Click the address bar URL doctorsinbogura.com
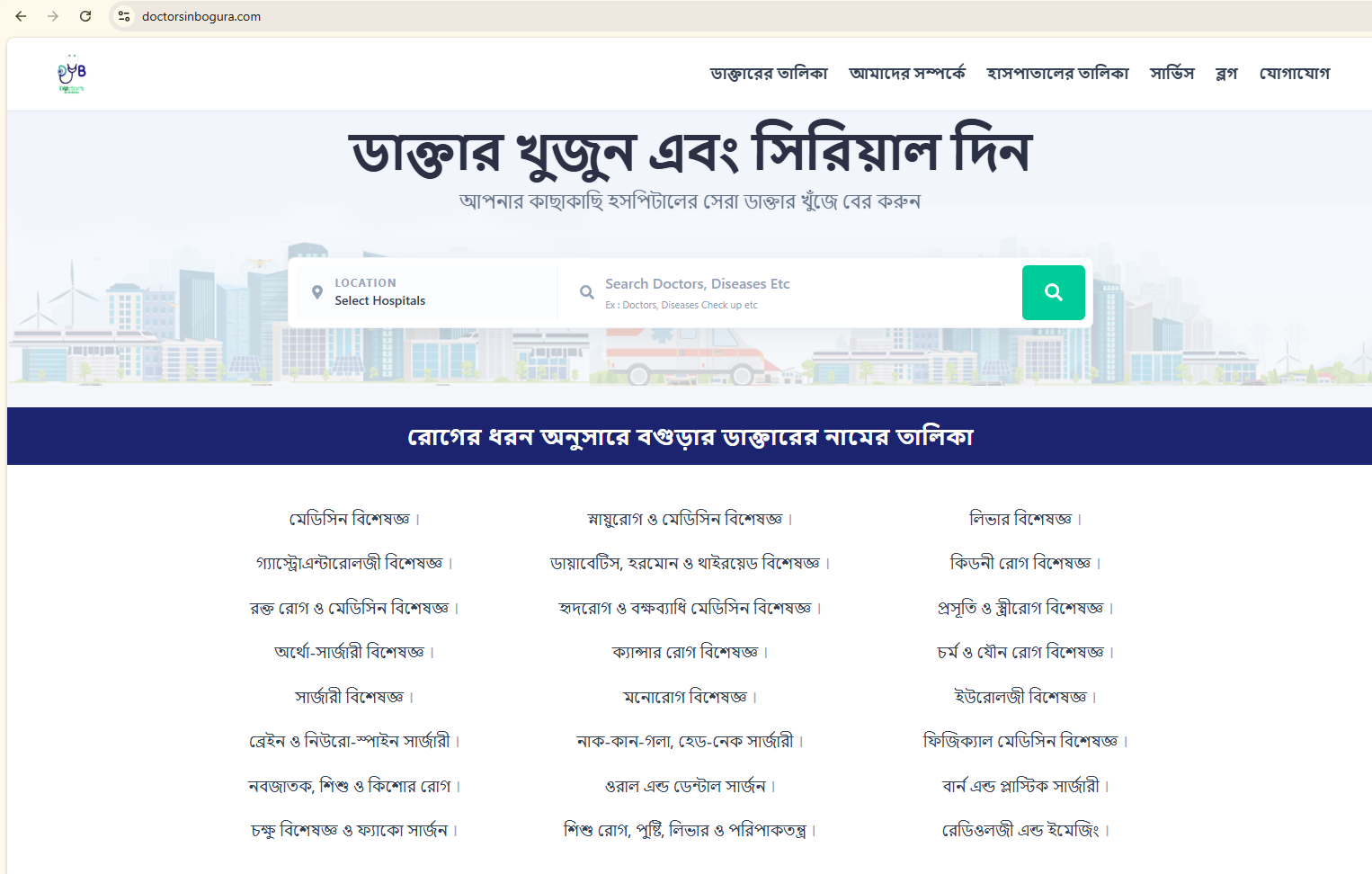Image resolution: width=1372 pixels, height=874 pixels. pyautogui.click(x=201, y=16)
